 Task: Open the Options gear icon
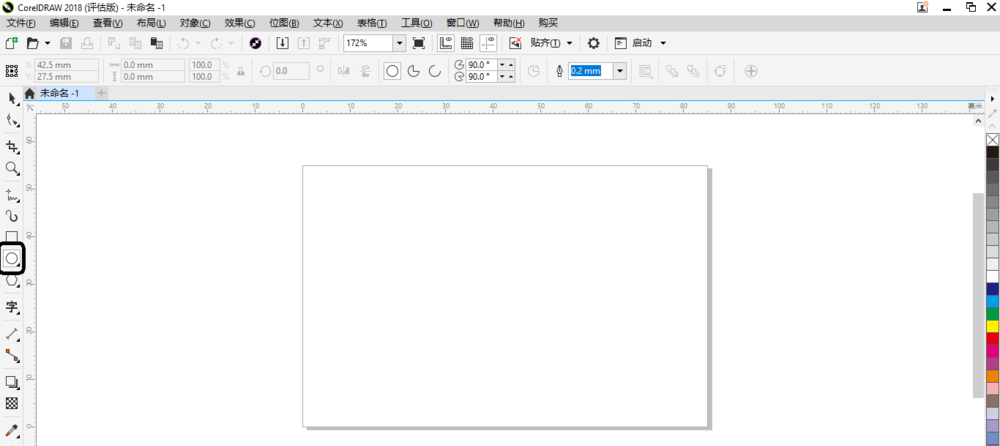coord(593,43)
